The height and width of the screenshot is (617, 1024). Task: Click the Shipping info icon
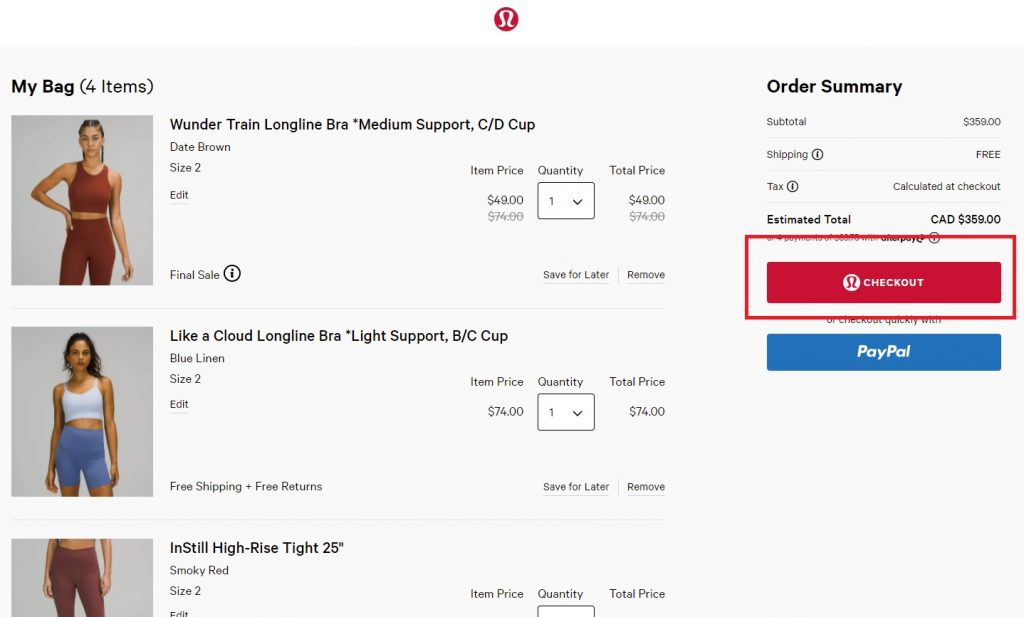[x=817, y=155]
